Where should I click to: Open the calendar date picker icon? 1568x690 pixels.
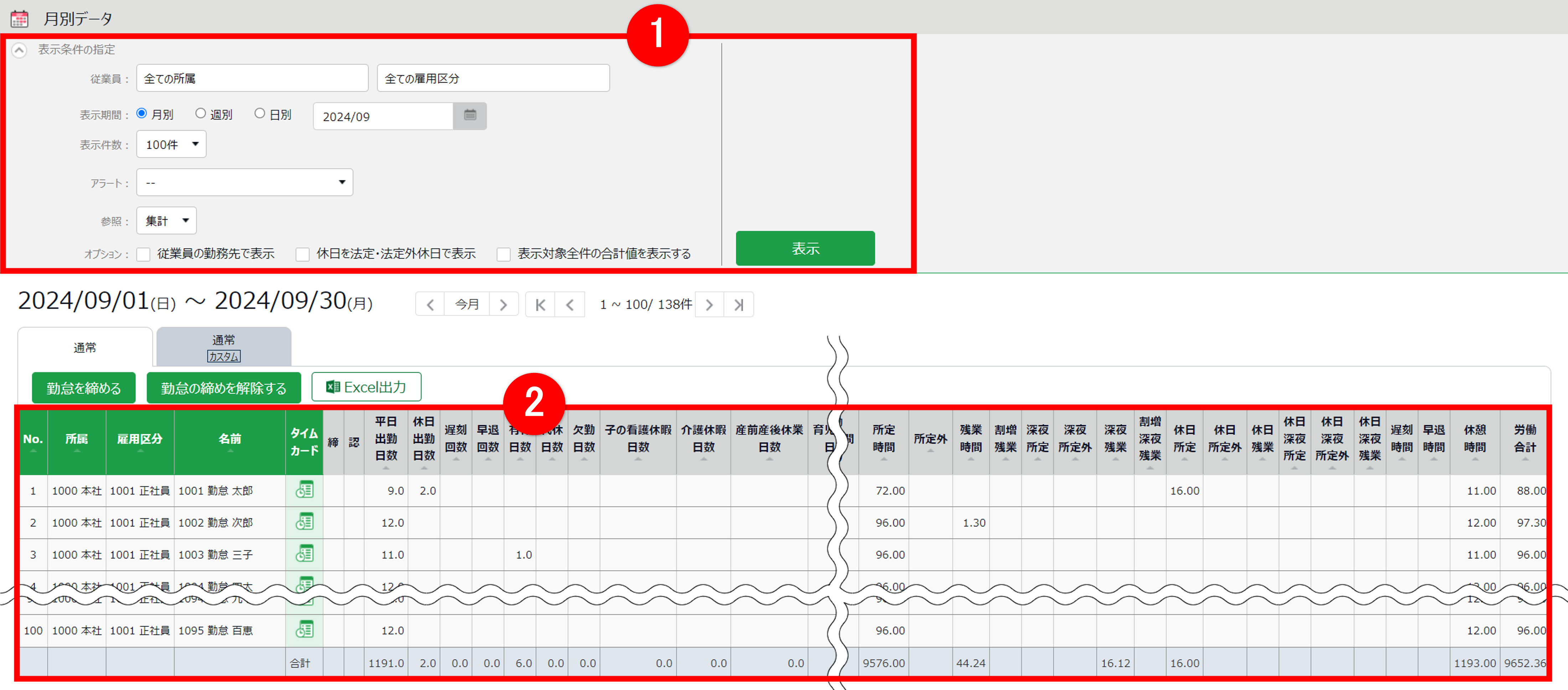470,116
